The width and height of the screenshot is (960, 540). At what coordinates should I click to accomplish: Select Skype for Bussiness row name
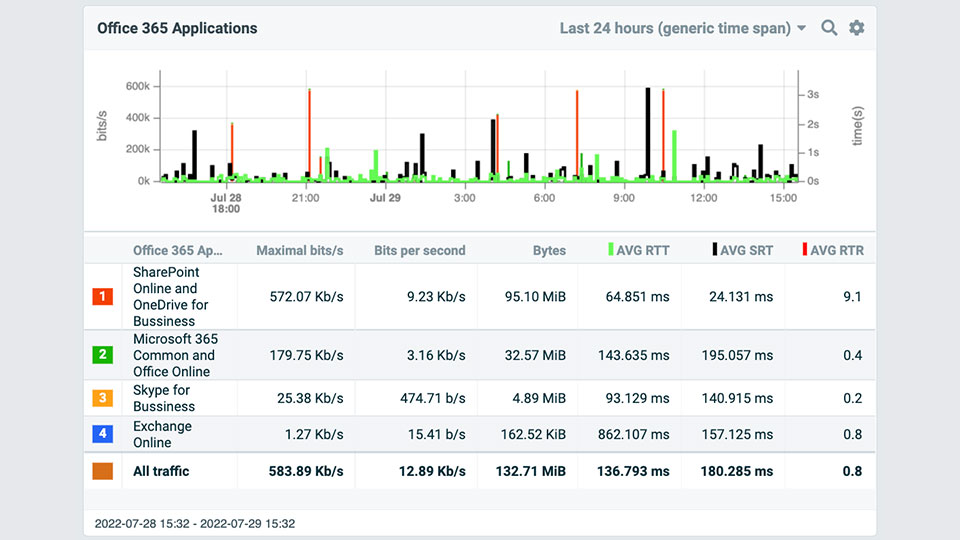point(163,398)
